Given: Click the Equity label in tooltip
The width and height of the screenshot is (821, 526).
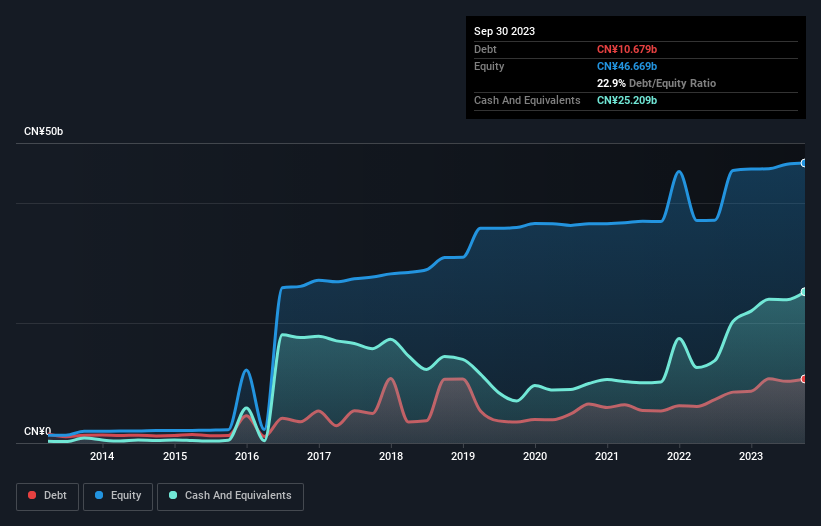Looking at the screenshot, I should tap(489, 66).
